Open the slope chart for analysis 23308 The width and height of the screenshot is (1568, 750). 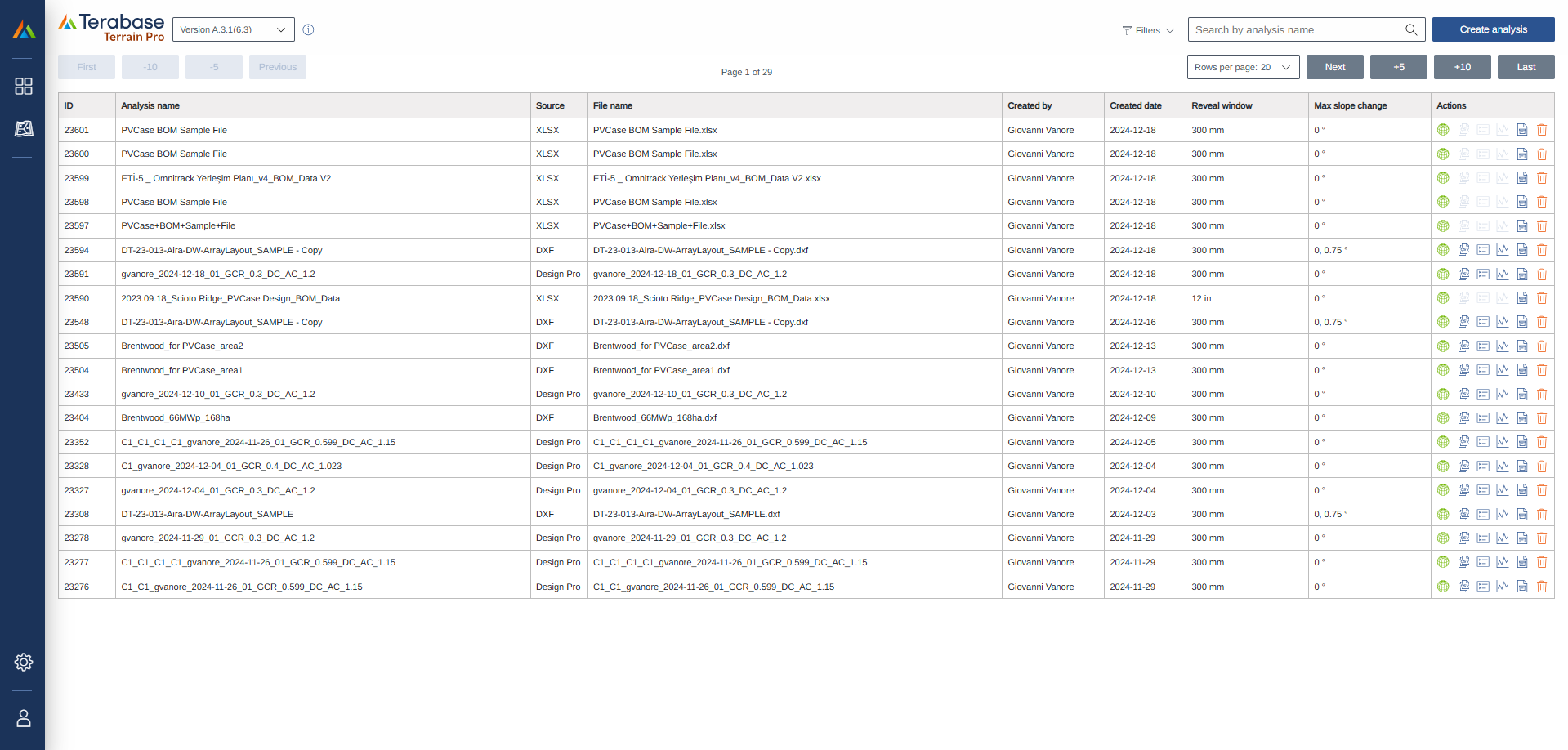click(x=1503, y=514)
